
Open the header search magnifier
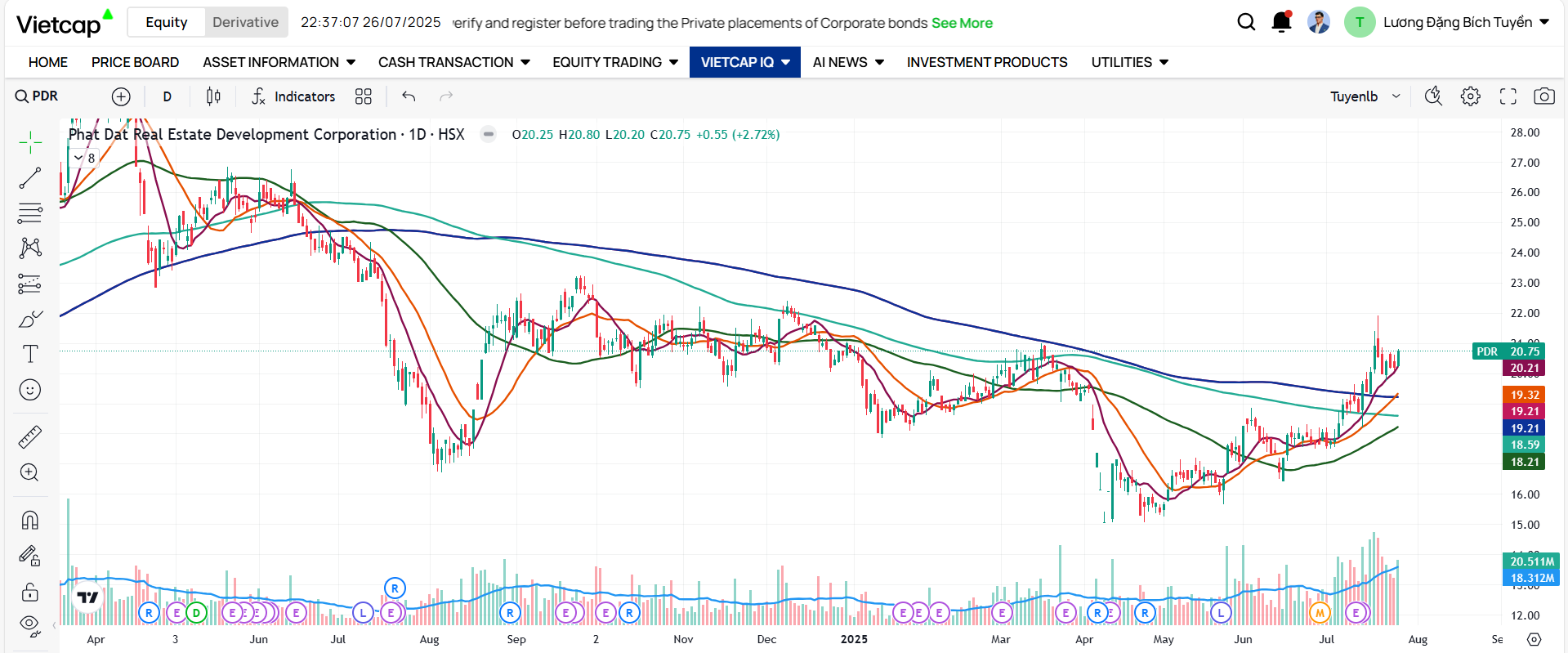[1246, 22]
